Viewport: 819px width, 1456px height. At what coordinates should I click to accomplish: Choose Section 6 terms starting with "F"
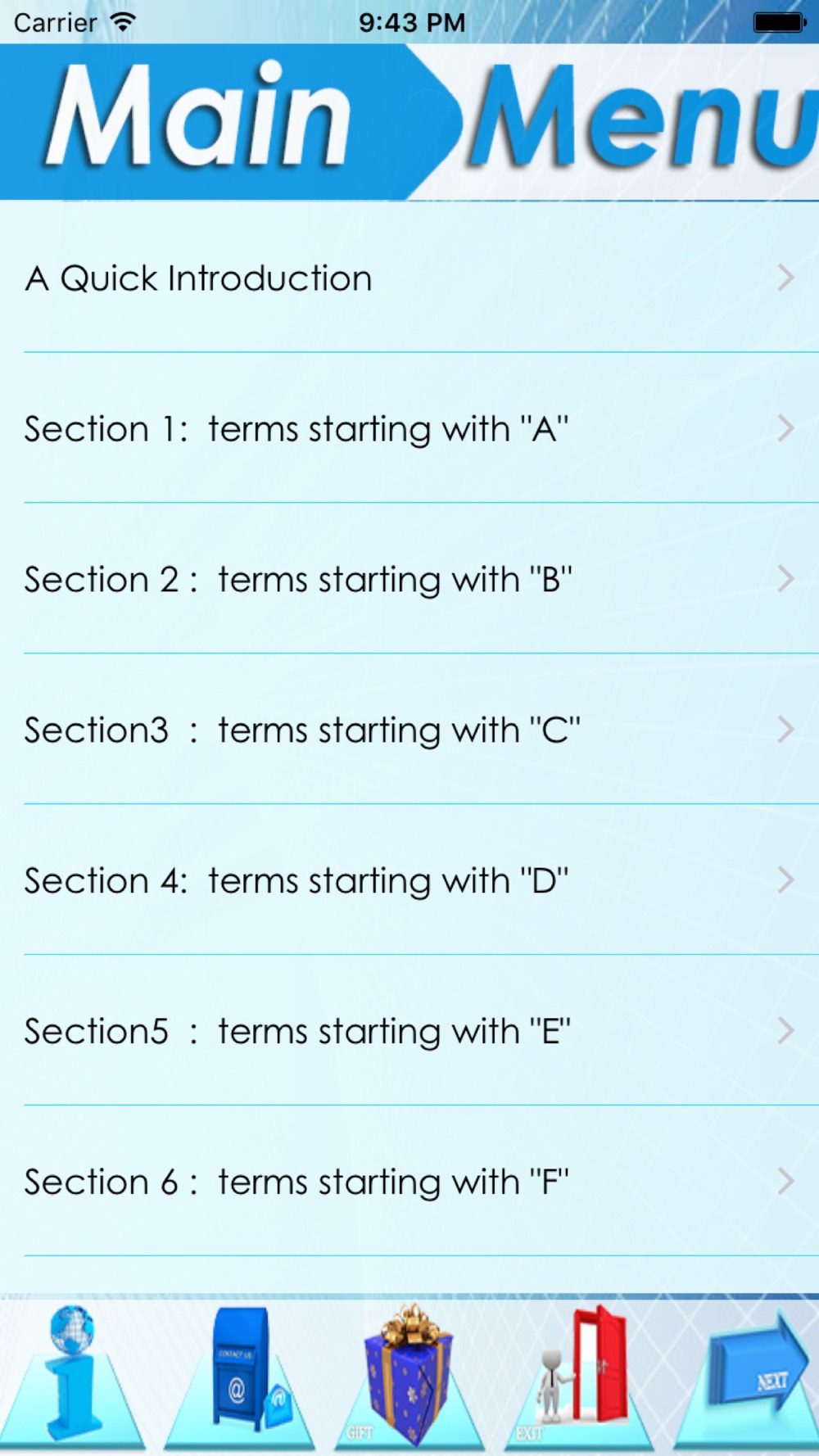(x=409, y=1182)
